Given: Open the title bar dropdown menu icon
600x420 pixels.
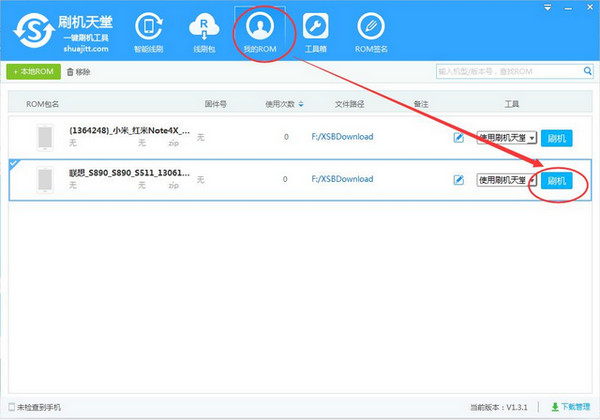Looking at the screenshot, I should coord(548,8).
